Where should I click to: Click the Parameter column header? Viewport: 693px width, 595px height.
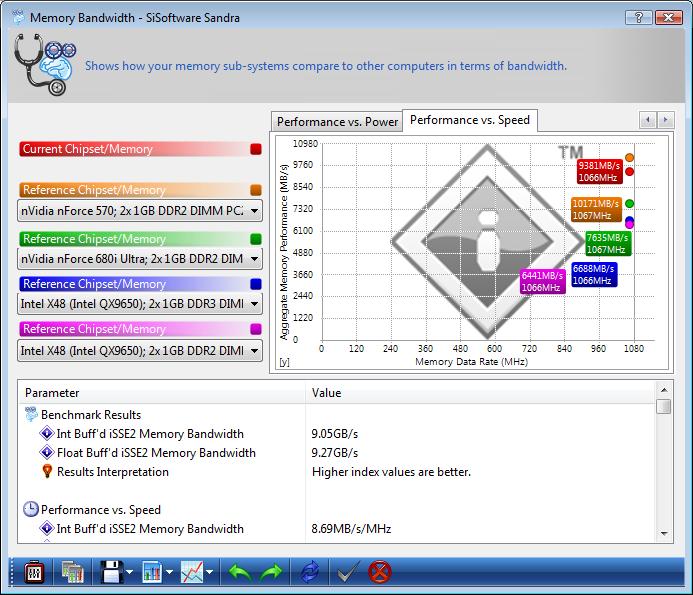pyautogui.click(x=162, y=393)
